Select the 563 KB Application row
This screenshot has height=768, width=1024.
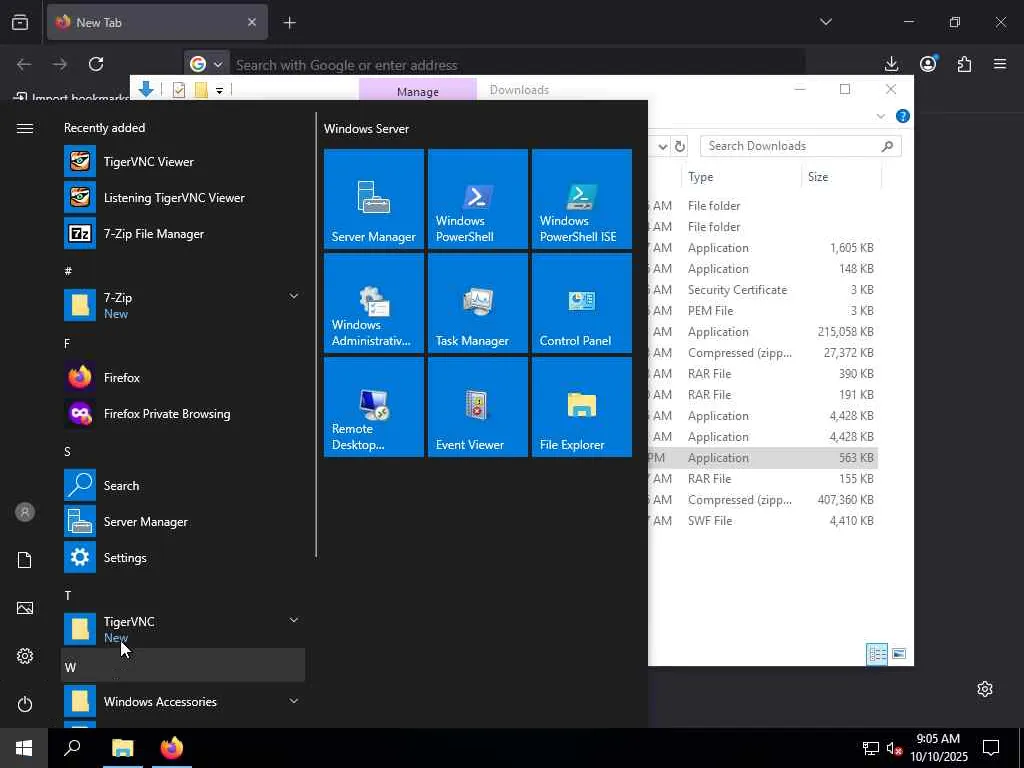(x=763, y=458)
